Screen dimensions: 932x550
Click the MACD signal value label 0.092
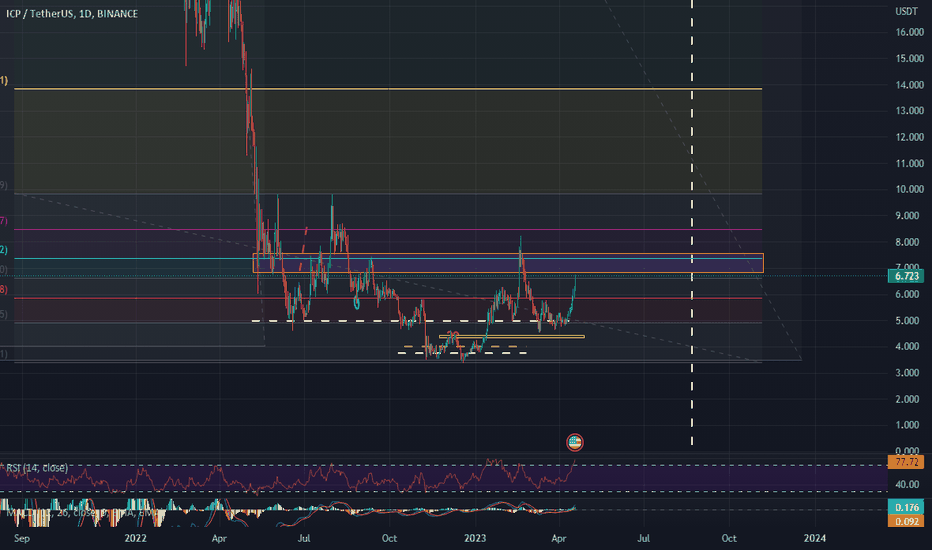tap(906, 521)
